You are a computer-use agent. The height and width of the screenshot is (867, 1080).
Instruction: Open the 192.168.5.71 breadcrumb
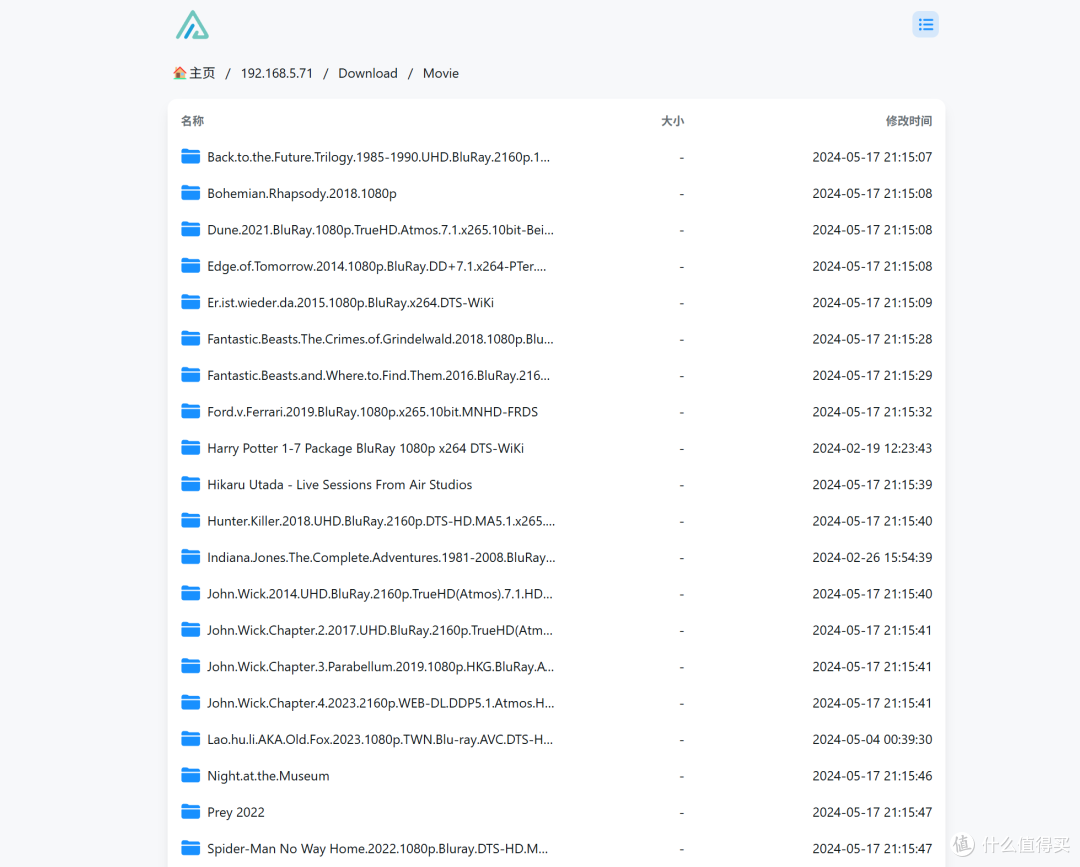[x=276, y=73]
